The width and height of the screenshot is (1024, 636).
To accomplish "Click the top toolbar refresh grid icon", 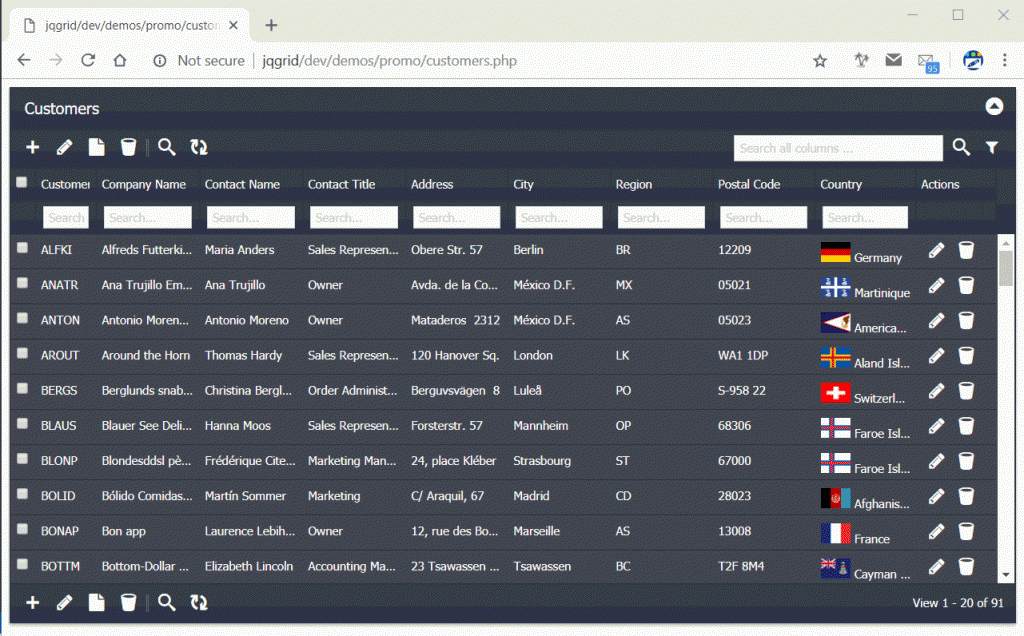I will (199, 148).
